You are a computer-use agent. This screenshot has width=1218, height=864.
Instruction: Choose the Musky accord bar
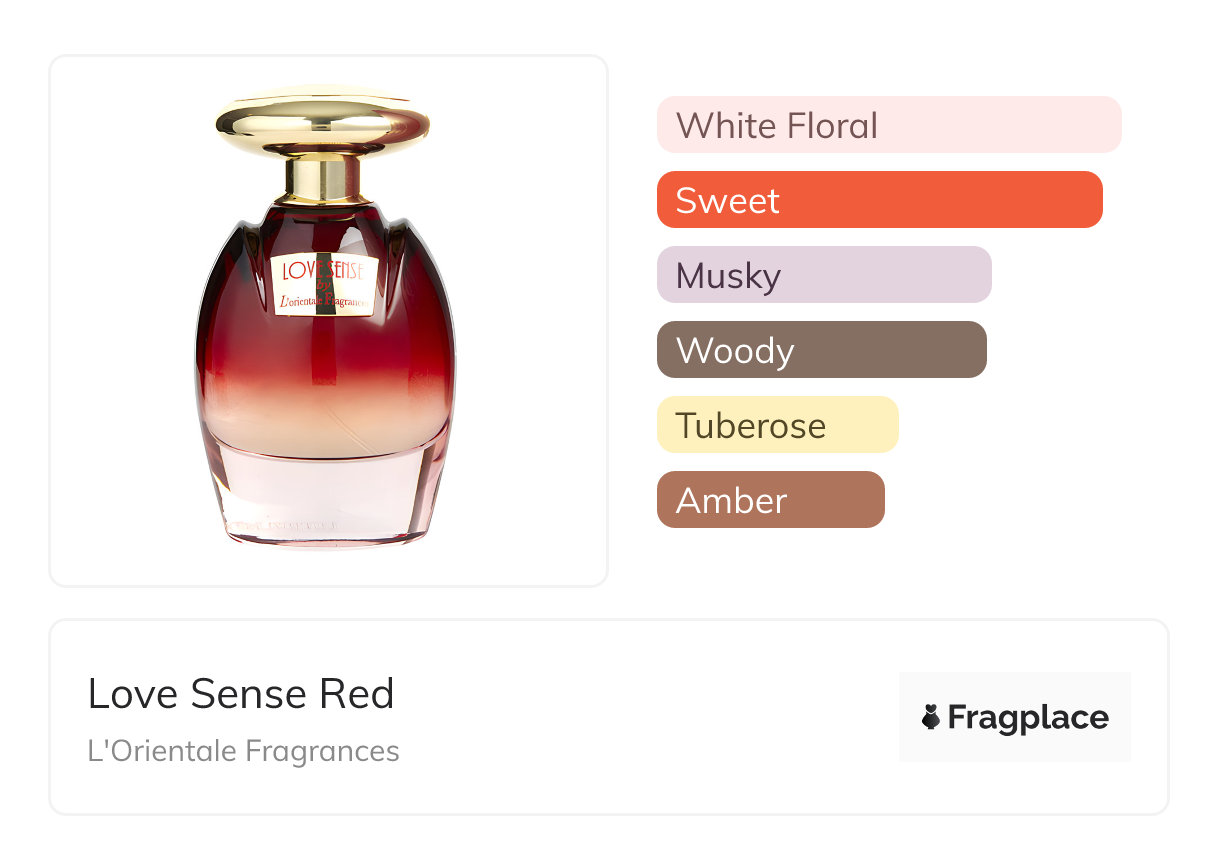point(824,275)
